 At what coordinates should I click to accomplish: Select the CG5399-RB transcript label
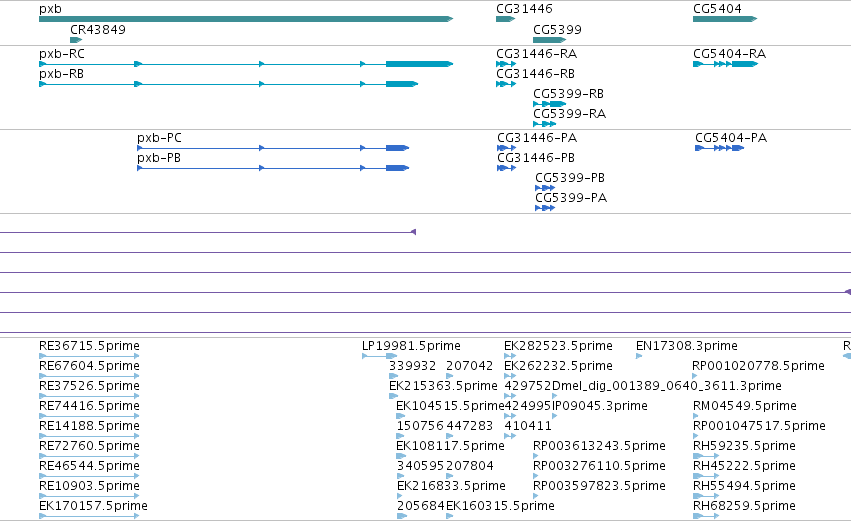coord(568,94)
